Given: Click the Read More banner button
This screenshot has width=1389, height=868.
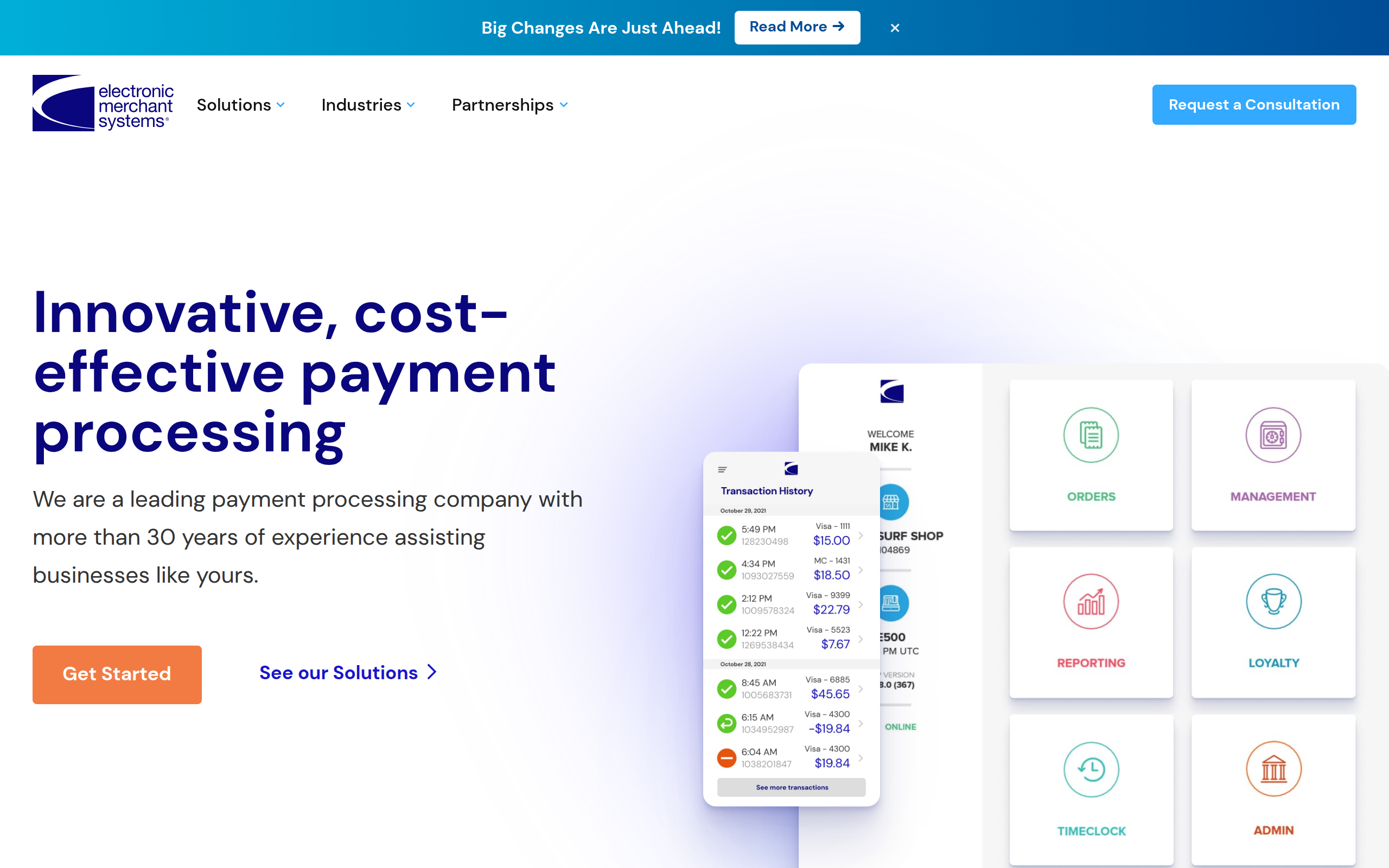Looking at the screenshot, I should click(x=797, y=27).
